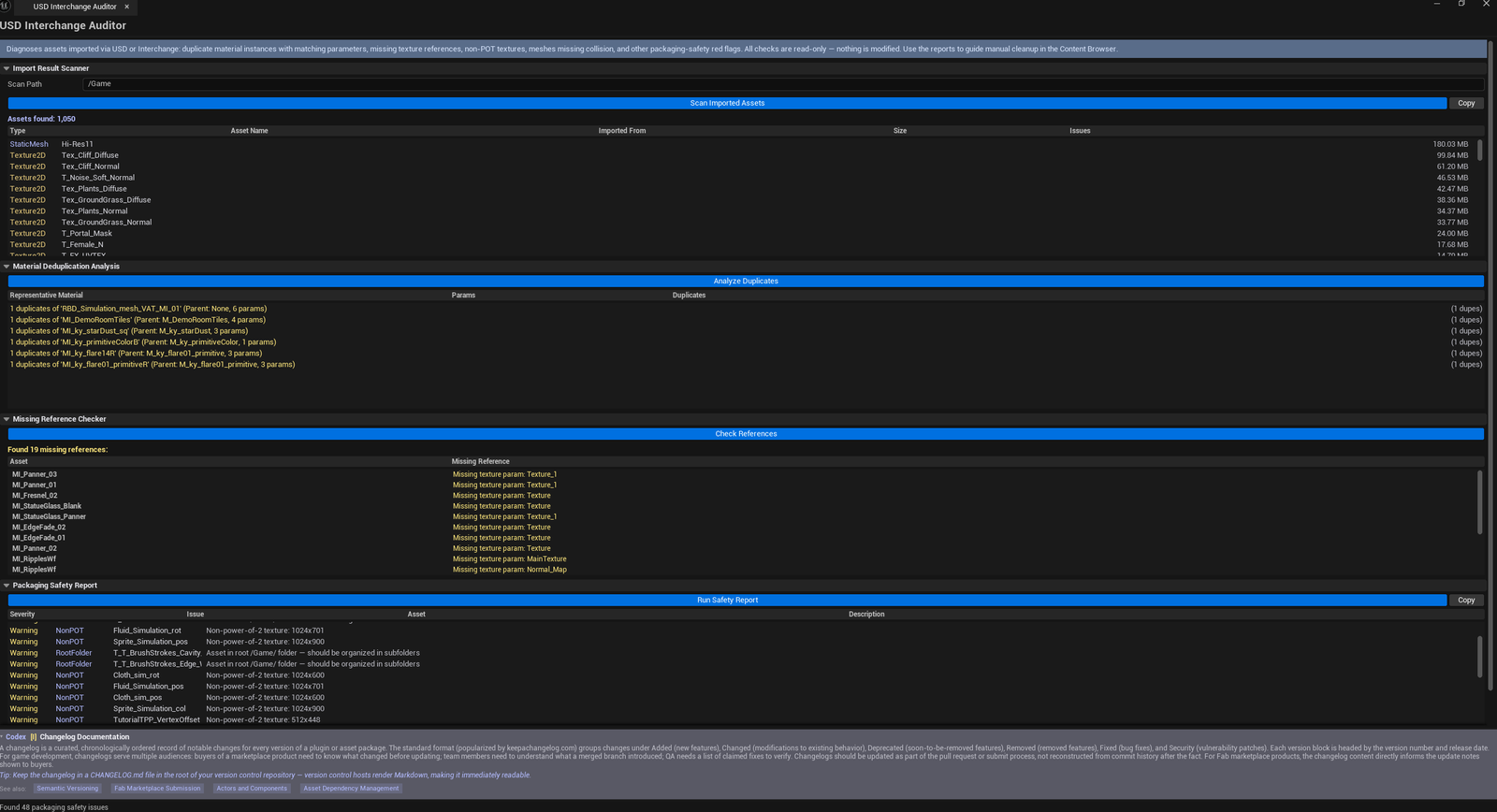Screen dimensions: 1497x812
Task: Sort by the Asset Name column header
Action: tap(249, 131)
